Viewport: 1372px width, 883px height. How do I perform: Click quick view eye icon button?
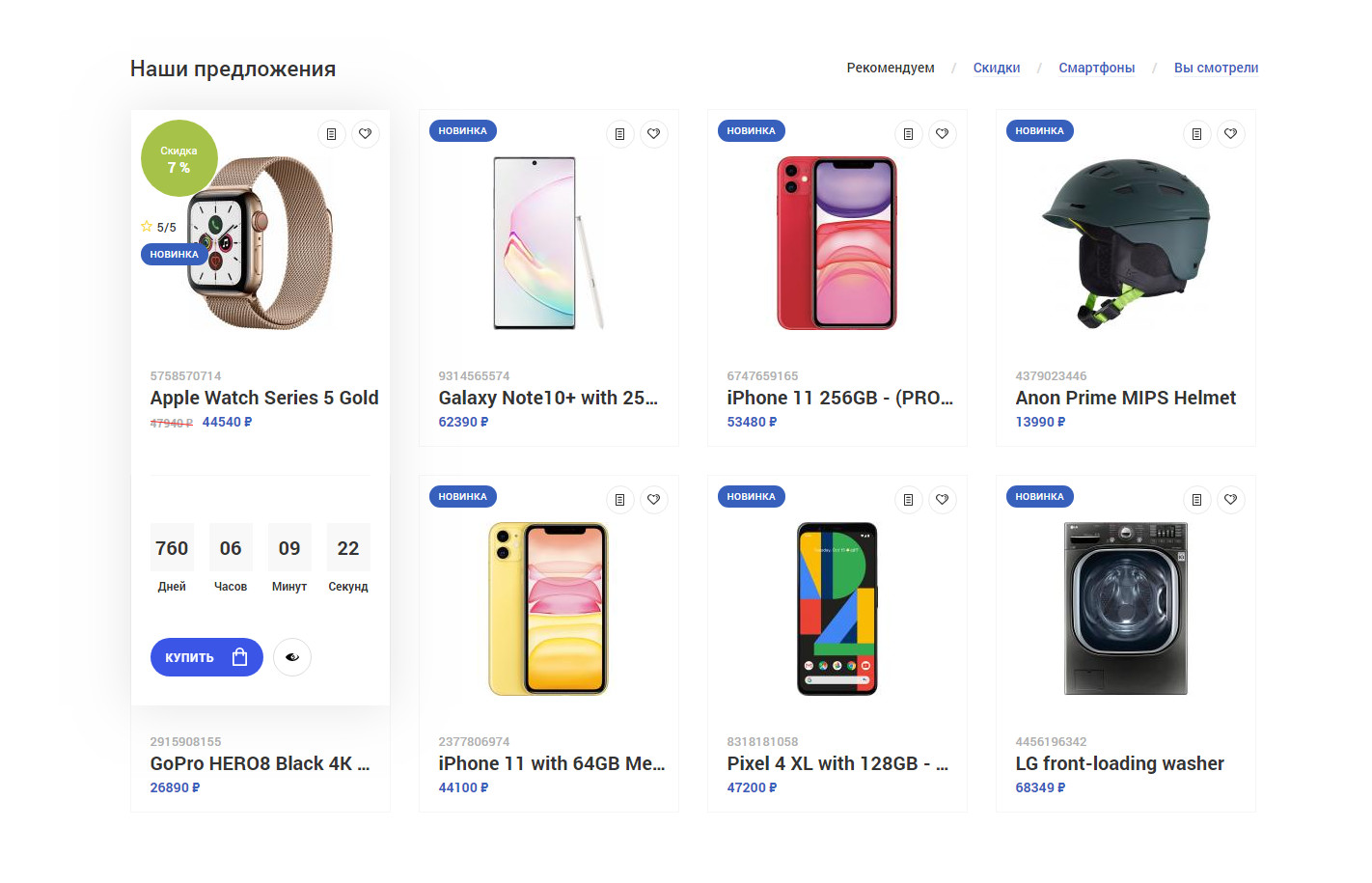tap(292, 657)
